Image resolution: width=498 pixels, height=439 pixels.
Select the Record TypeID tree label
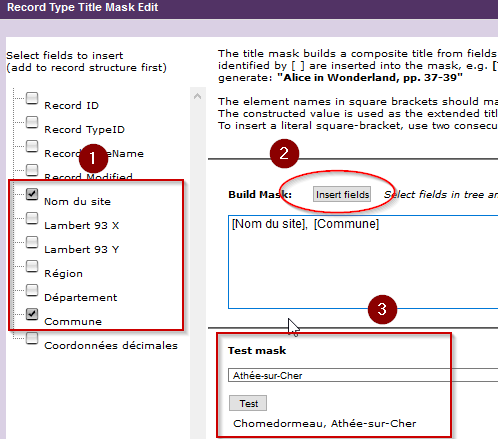click(x=84, y=130)
